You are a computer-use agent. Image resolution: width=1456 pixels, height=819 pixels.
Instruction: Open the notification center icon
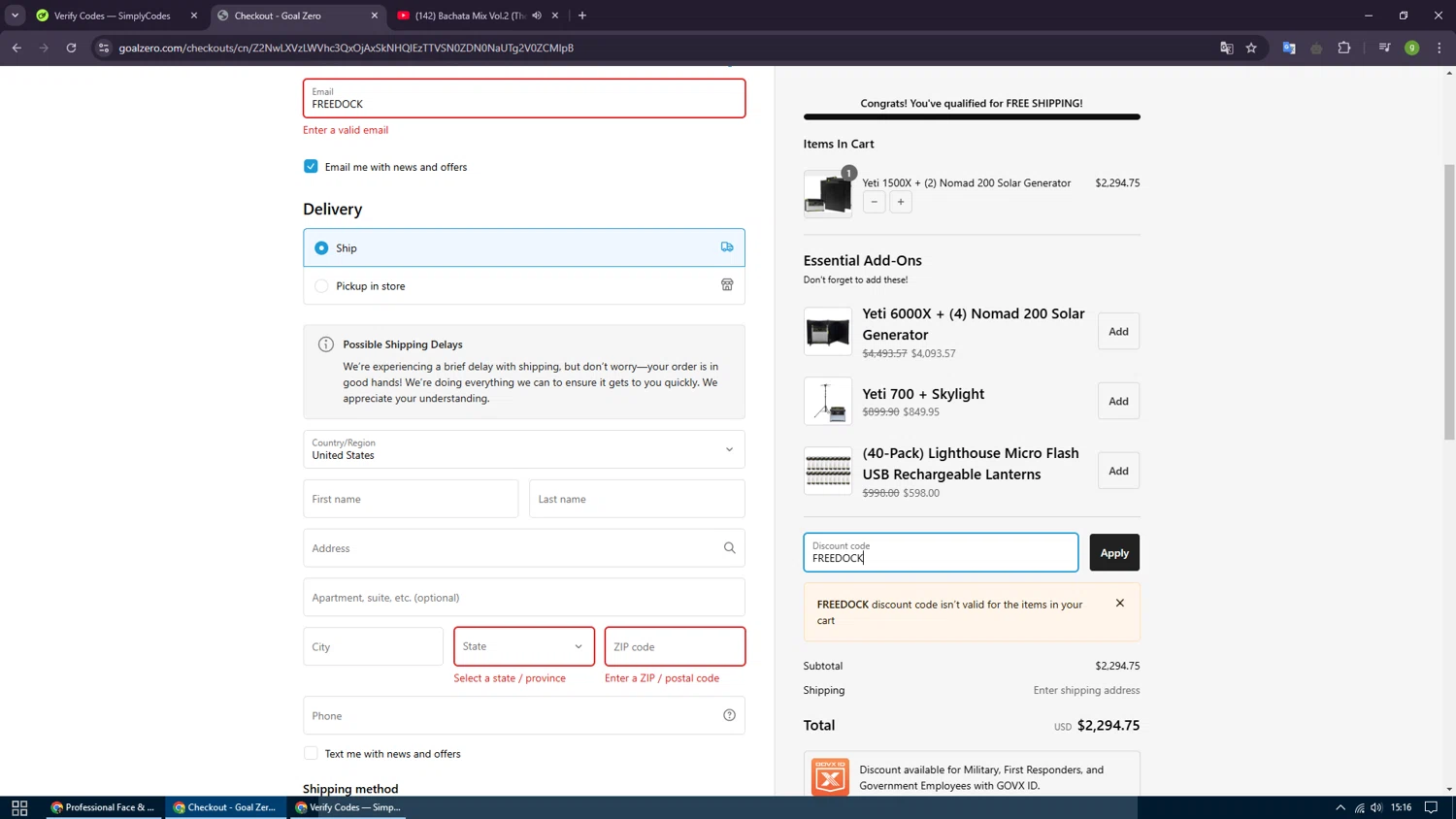(x=1431, y=807)
